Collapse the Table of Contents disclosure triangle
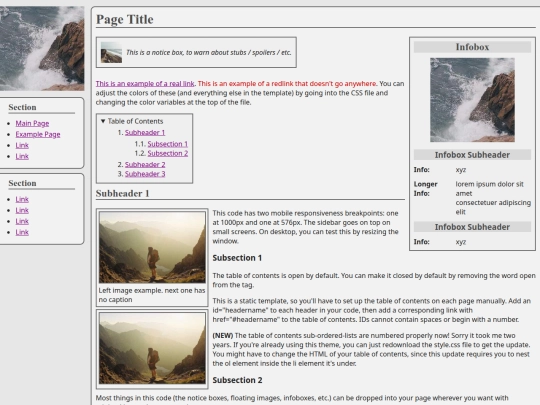This screenshot has height=405, width=540. click(x=103, y=121)
